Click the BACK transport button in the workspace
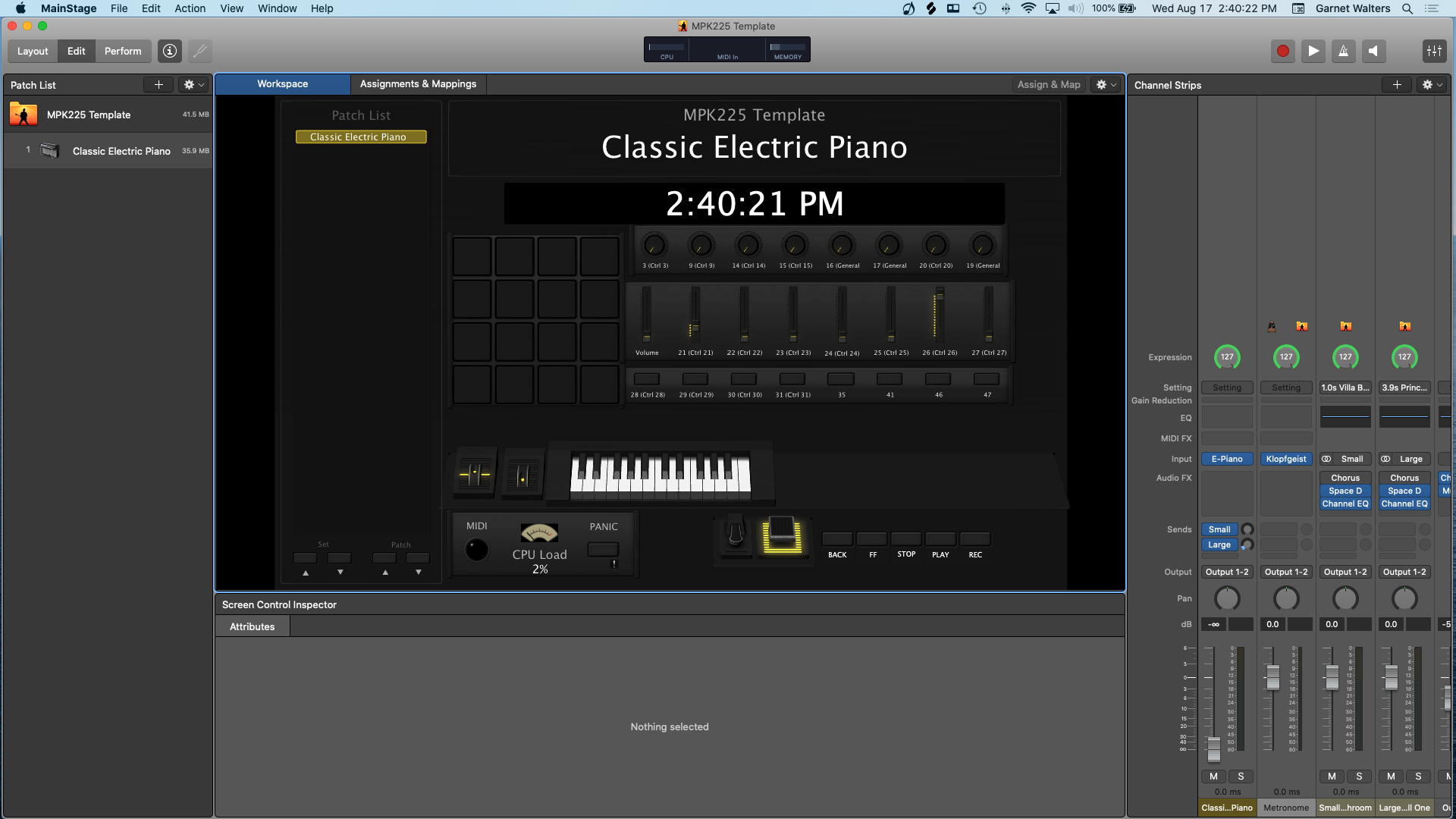The height and width of the screenshot is (819, 1456). coord(837,538)
